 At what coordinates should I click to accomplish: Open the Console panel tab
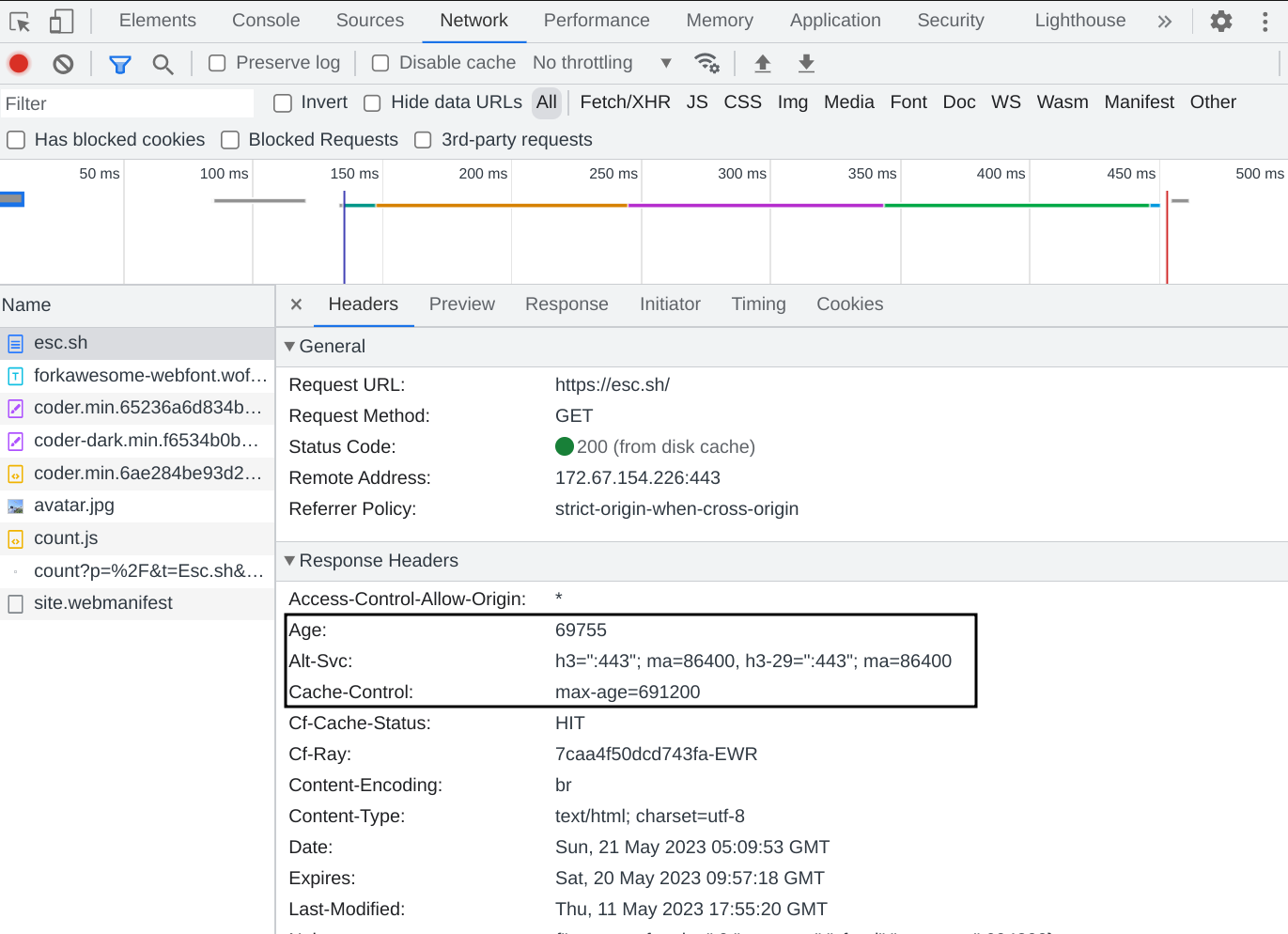[x=266, y=21]
